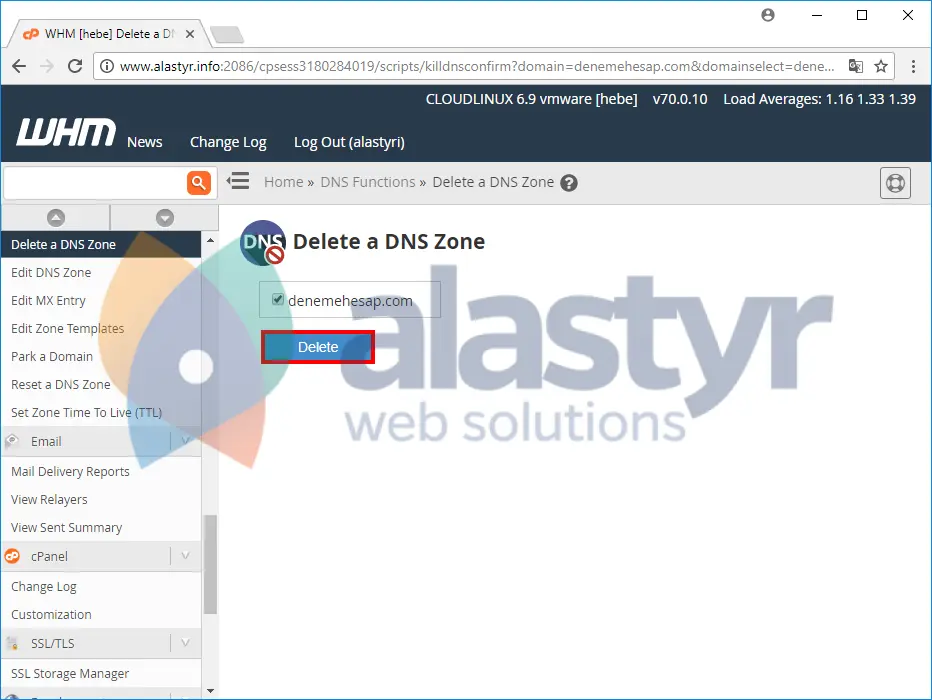Click the Email section icon
The image size is (932, 700).
coord(12,441)
